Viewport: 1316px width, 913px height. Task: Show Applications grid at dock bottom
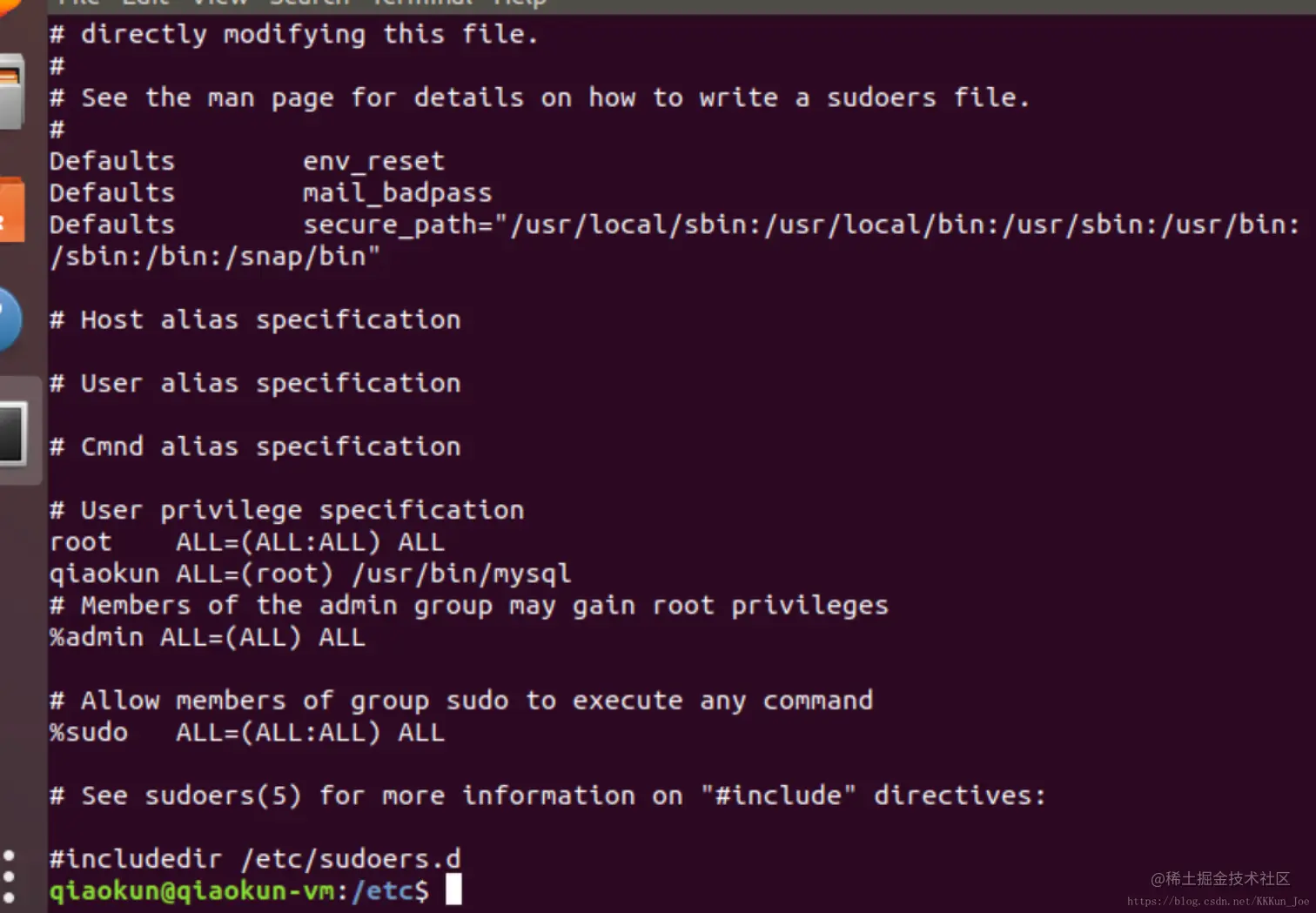coord(9,876)
